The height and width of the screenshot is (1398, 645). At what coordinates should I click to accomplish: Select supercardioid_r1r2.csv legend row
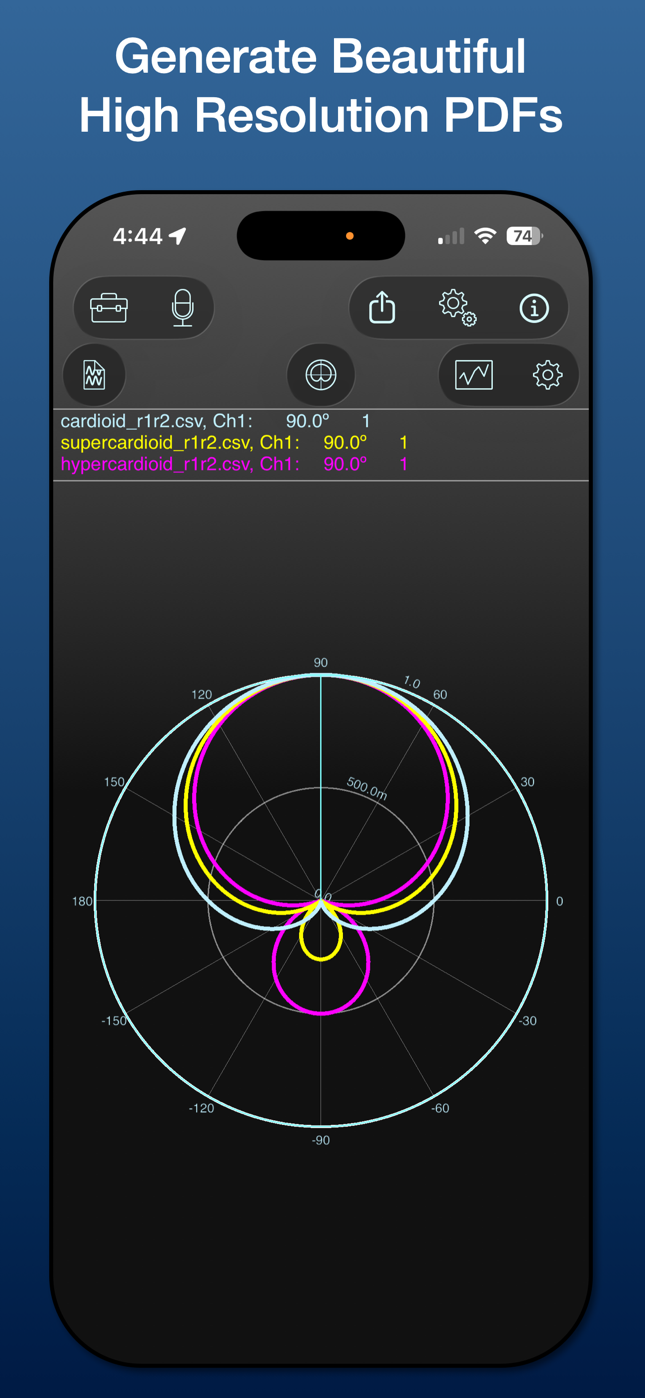(x=234, y=442)
